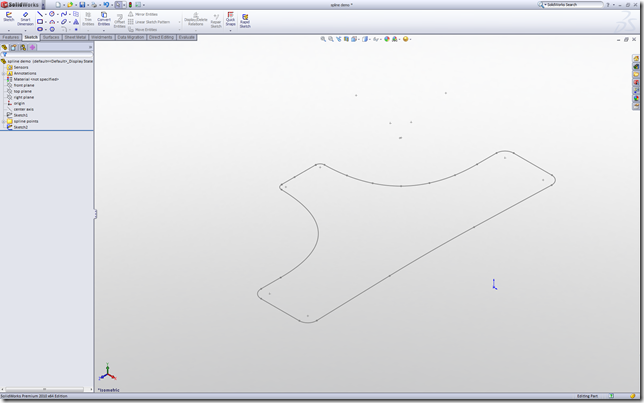Click the Point sketch tool
Image resolution: width=644 pixels, height=403 pixels.
pyautogui.click(x=76, y=29)
